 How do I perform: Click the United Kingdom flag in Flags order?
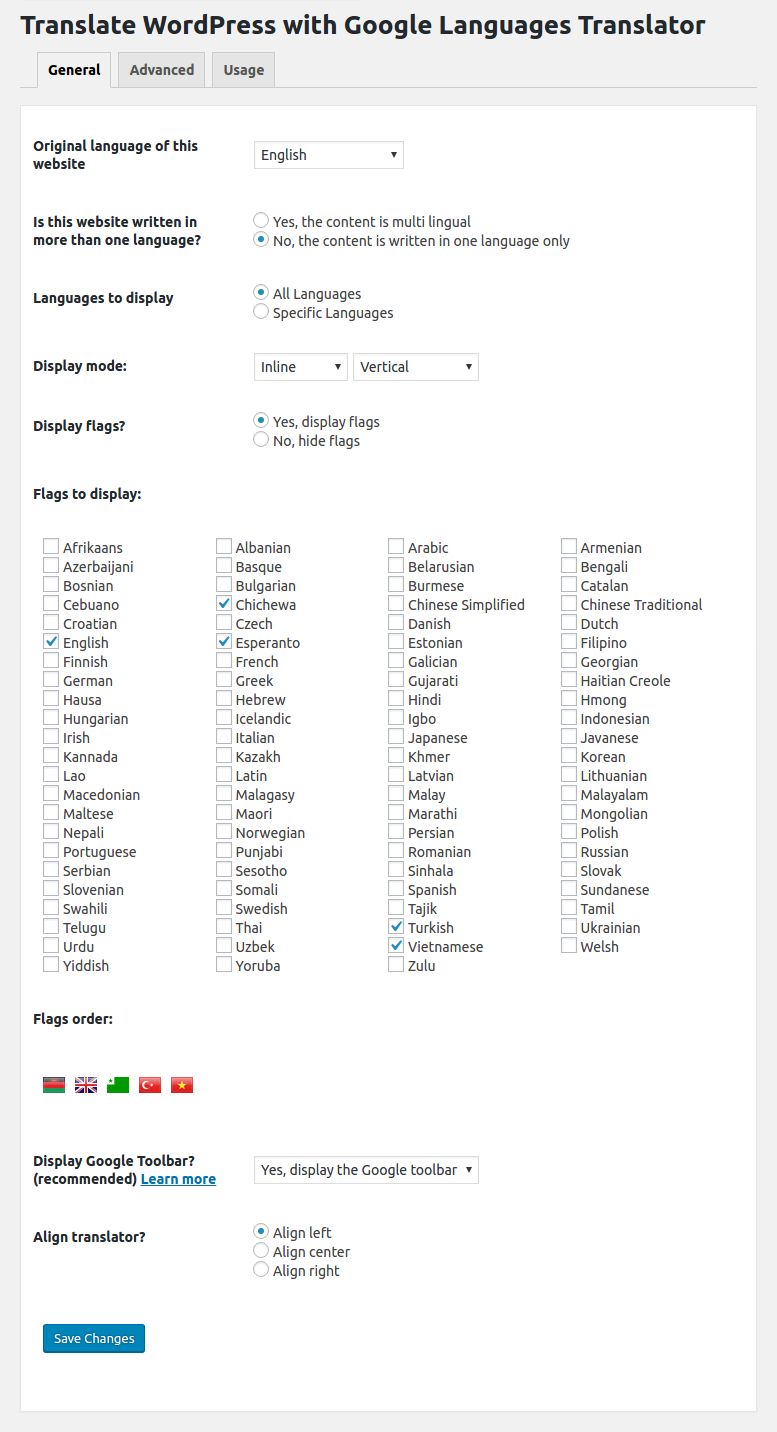pyautogui.click(x=86, y=1085)
